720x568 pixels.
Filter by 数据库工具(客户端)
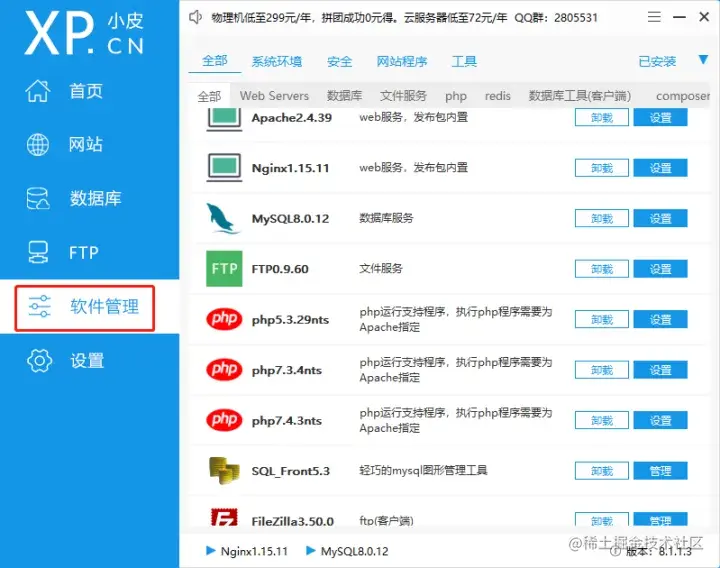coord(580,96)
